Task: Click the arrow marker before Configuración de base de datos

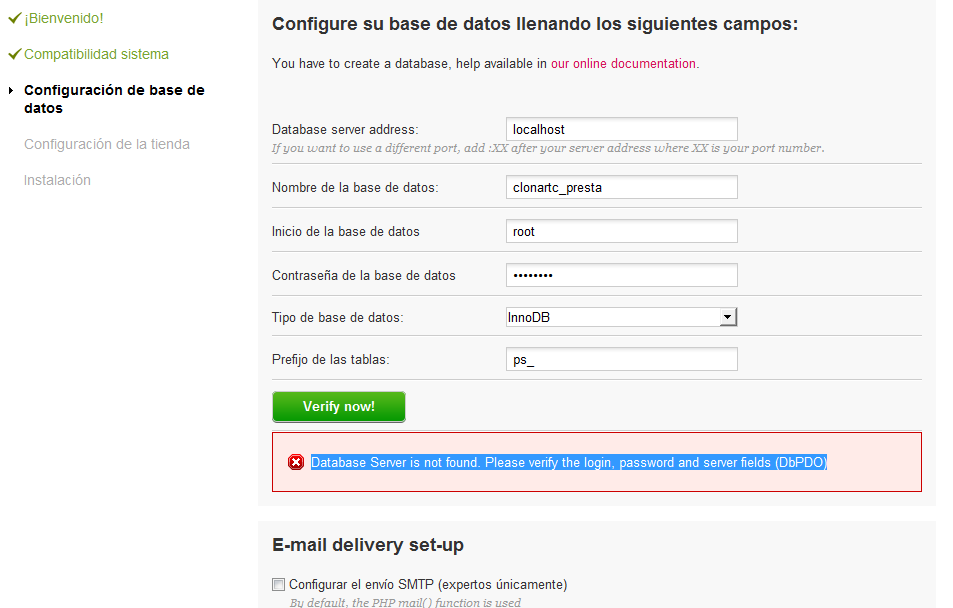Action: click(11, 90)
